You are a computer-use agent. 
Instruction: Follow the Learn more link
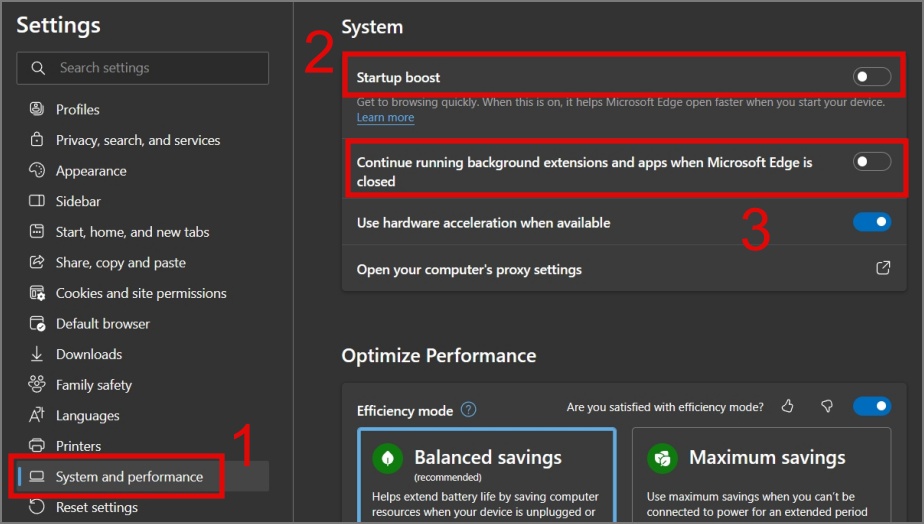click(385, 117)
